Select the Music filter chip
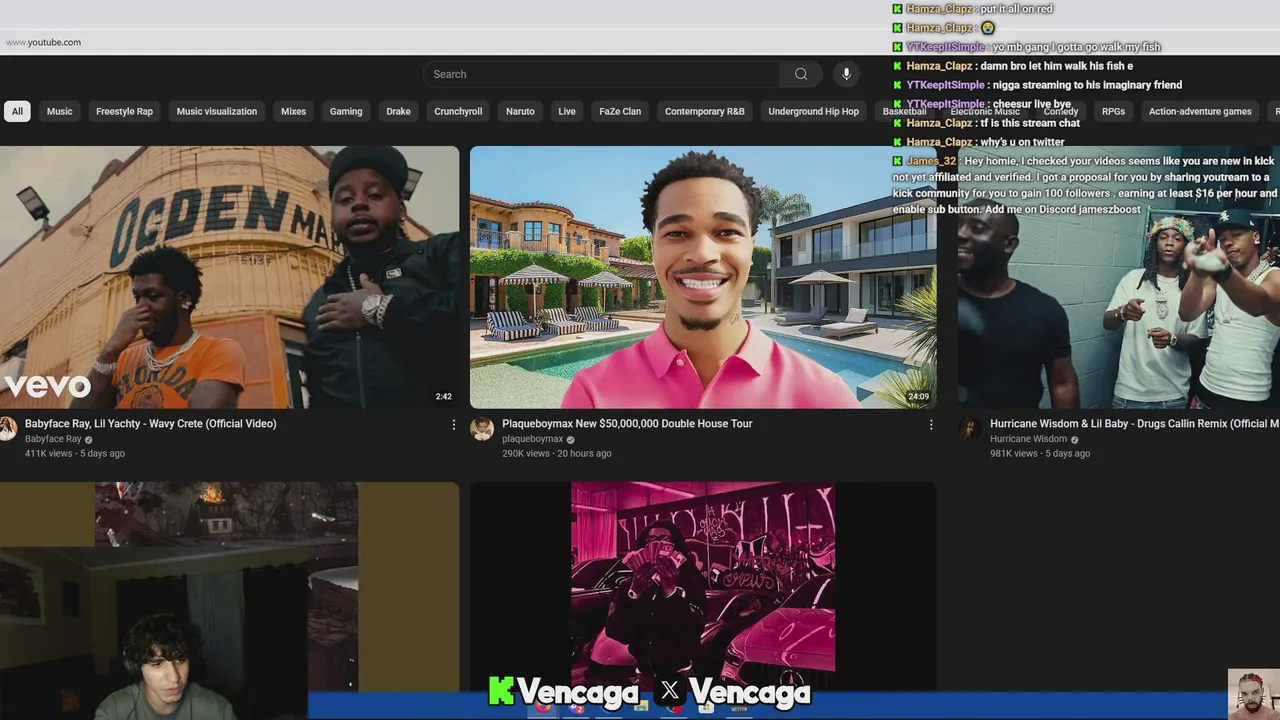1280x720 pixels. (x=60, y=112)
